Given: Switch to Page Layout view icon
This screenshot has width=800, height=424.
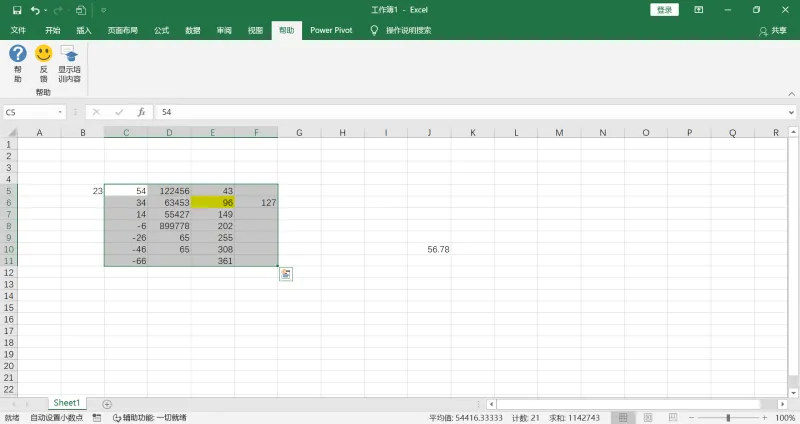Looking at the screenshot, I should (648, 418).
